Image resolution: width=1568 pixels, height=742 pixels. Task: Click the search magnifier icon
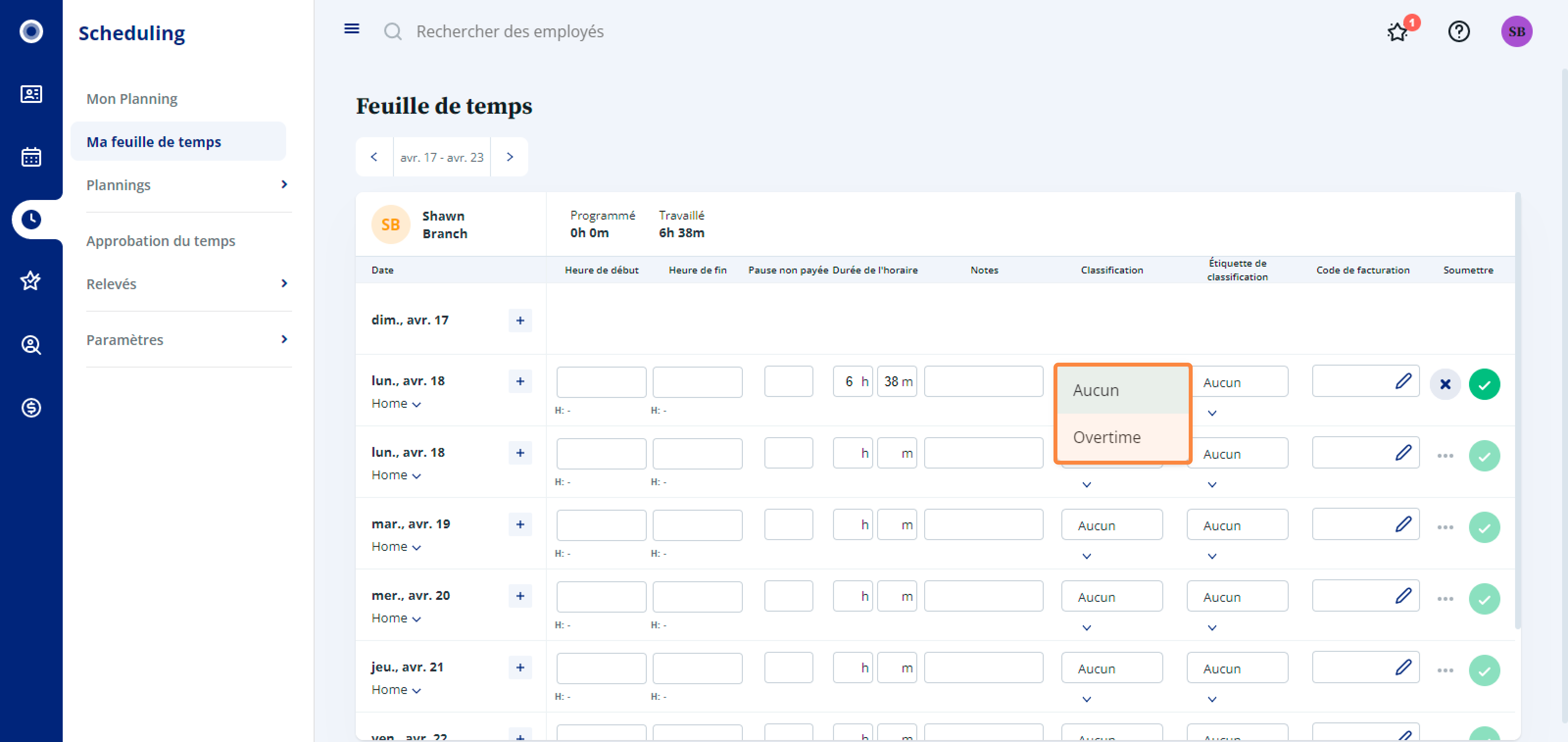point(392,32)
